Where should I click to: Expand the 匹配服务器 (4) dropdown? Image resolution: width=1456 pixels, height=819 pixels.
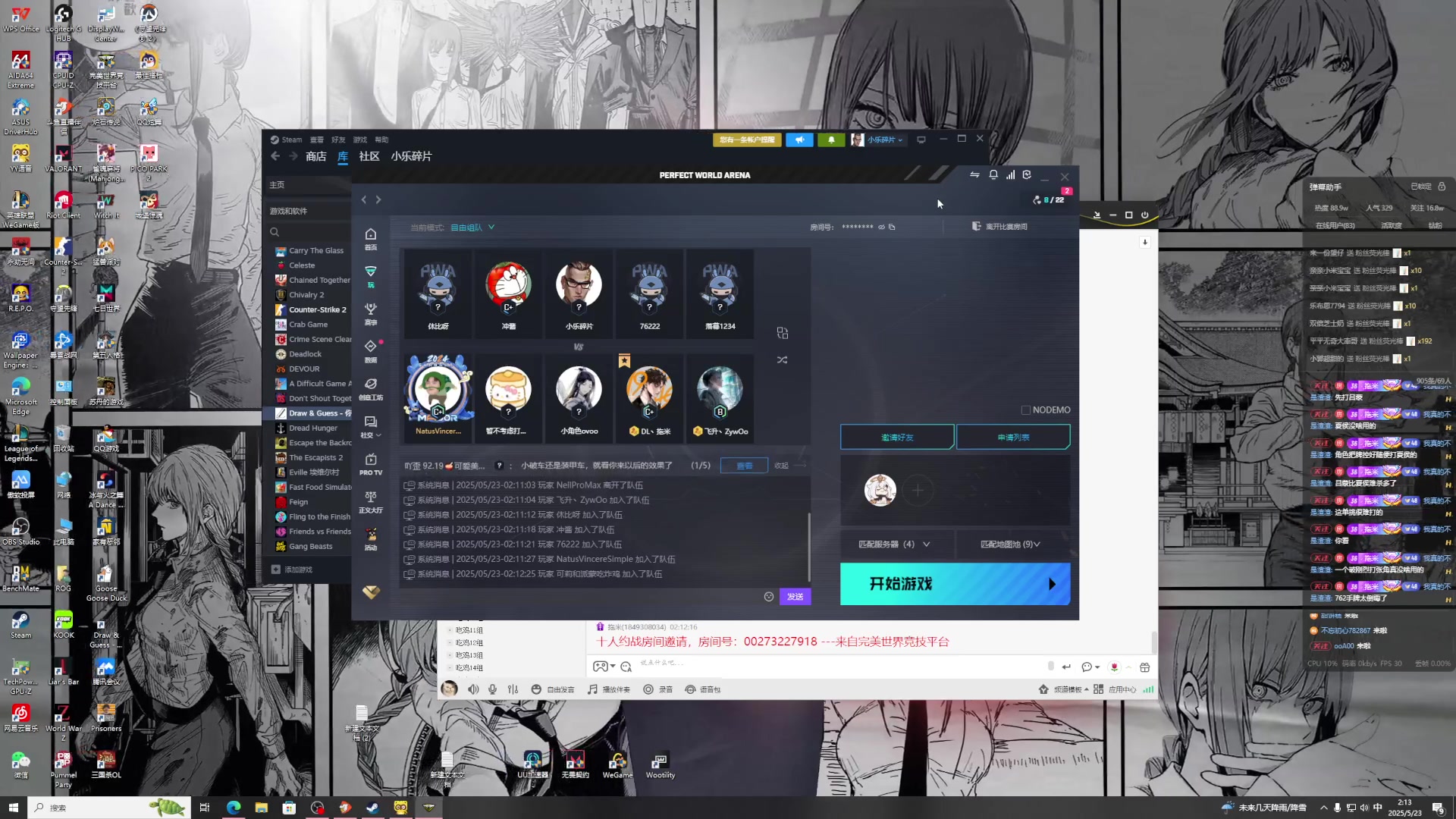point(894,544)
